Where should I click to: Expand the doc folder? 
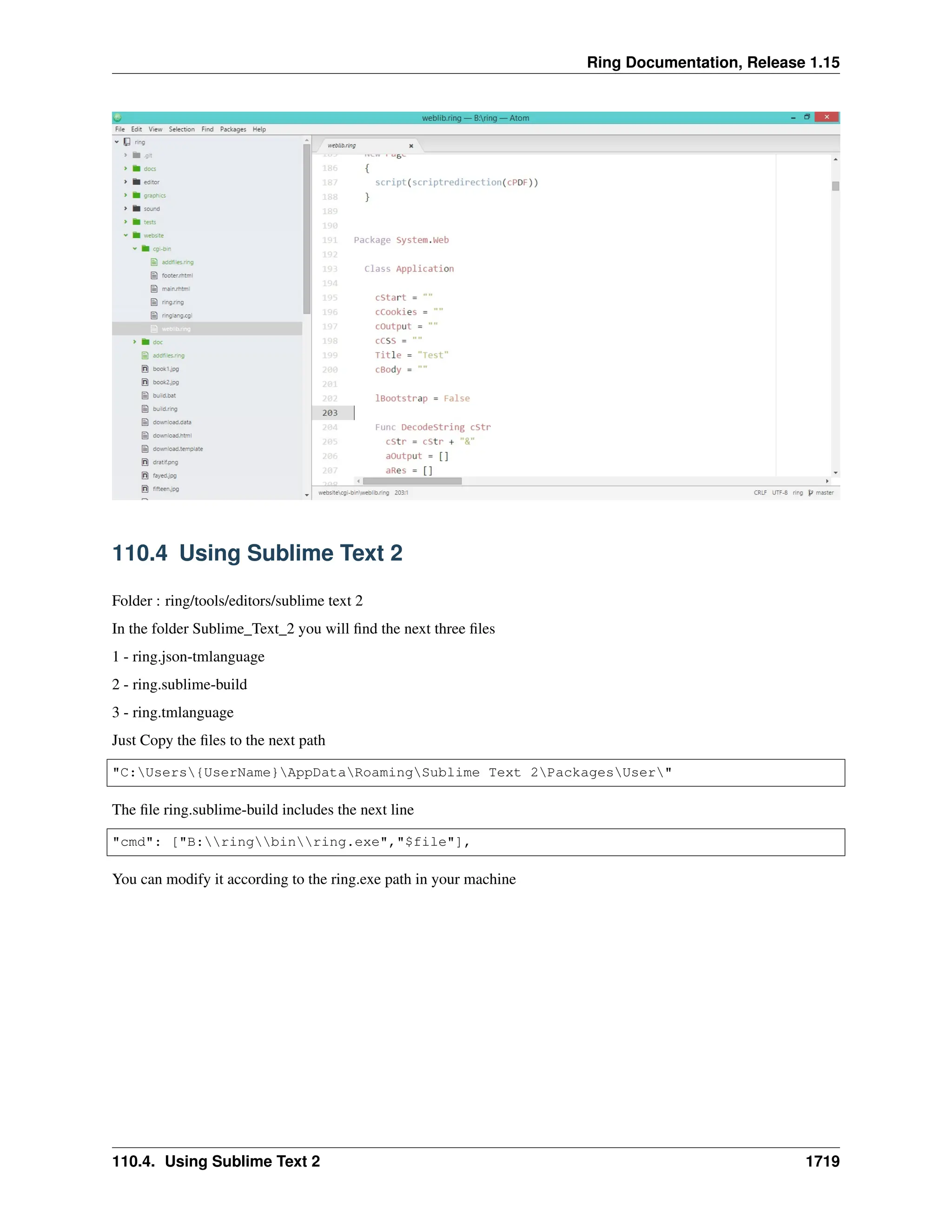click(x=135, y=342)
